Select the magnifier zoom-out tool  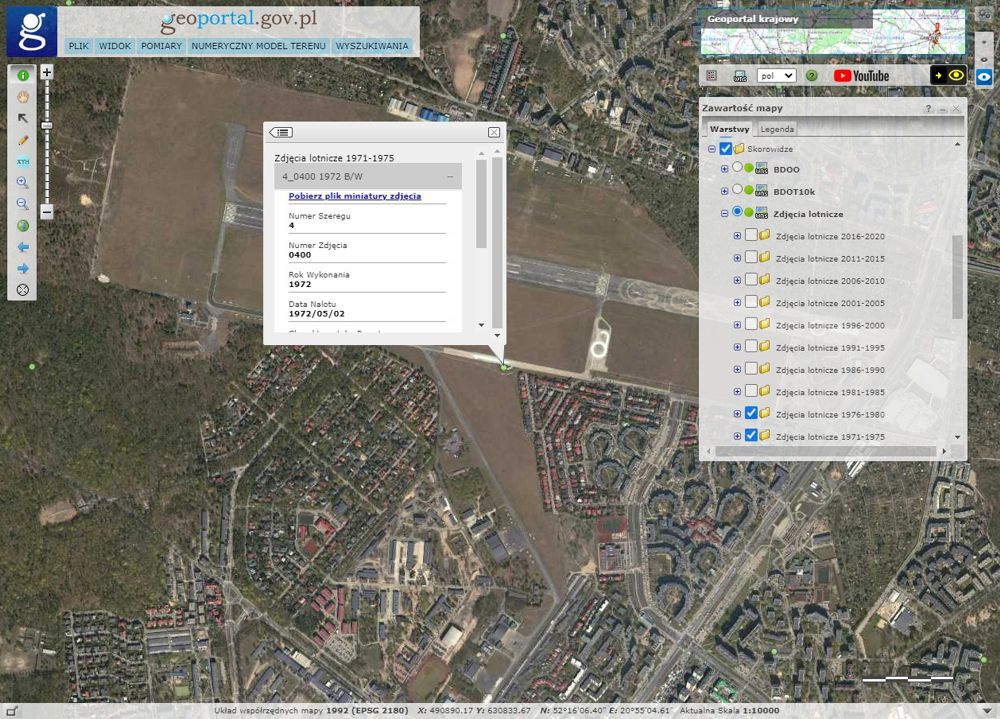coord(23,204)
